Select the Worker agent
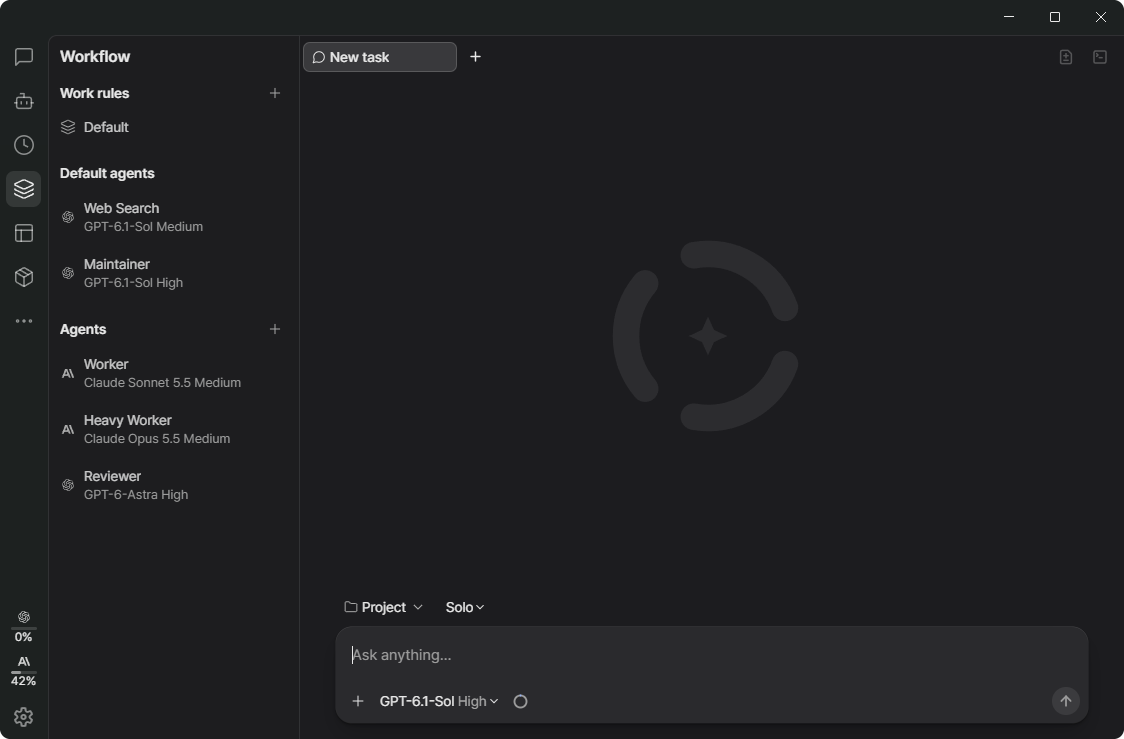1124x739 pixels. [173, 373]
